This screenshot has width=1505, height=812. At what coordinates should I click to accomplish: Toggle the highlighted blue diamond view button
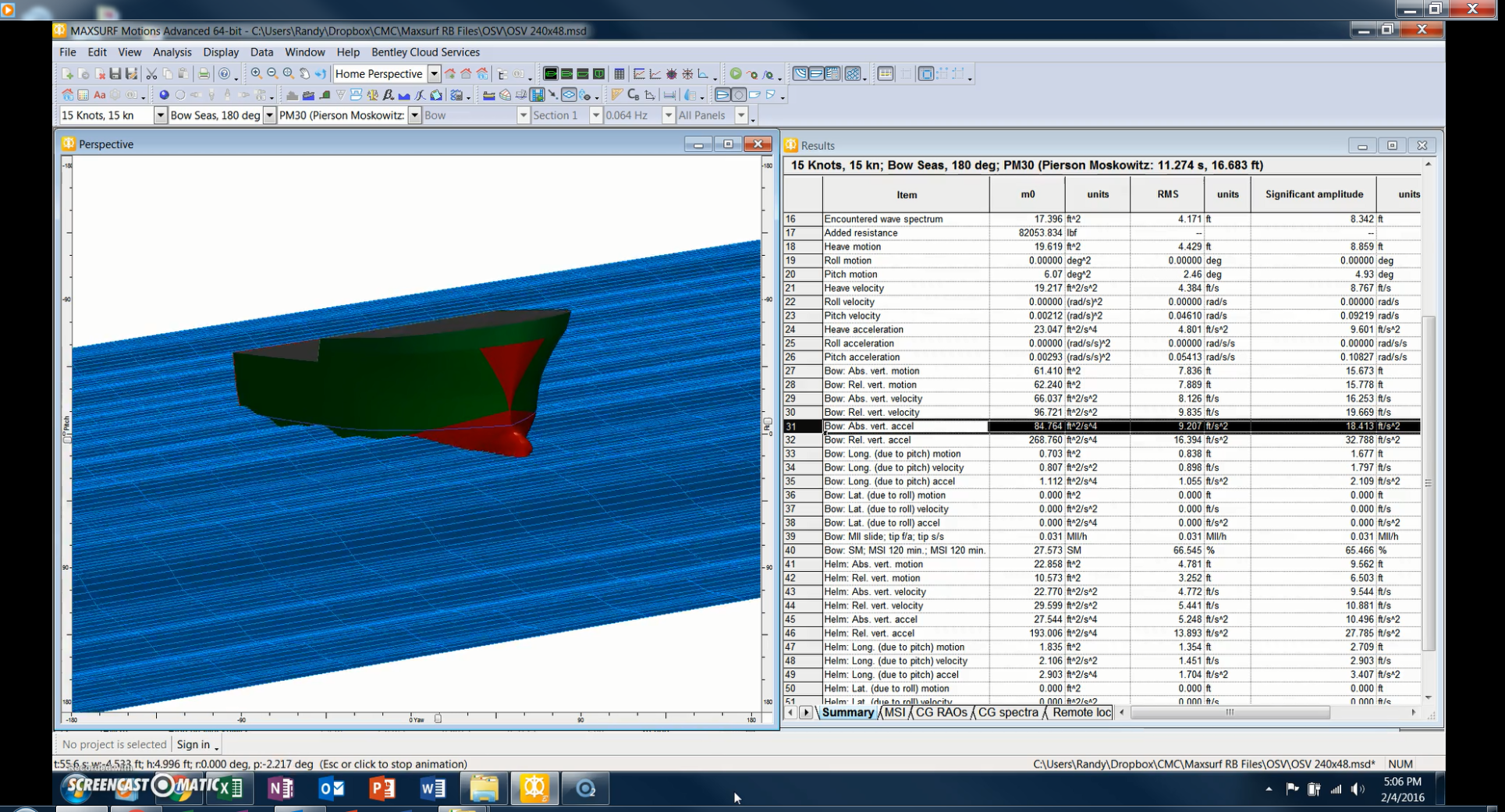coord(569,95)
